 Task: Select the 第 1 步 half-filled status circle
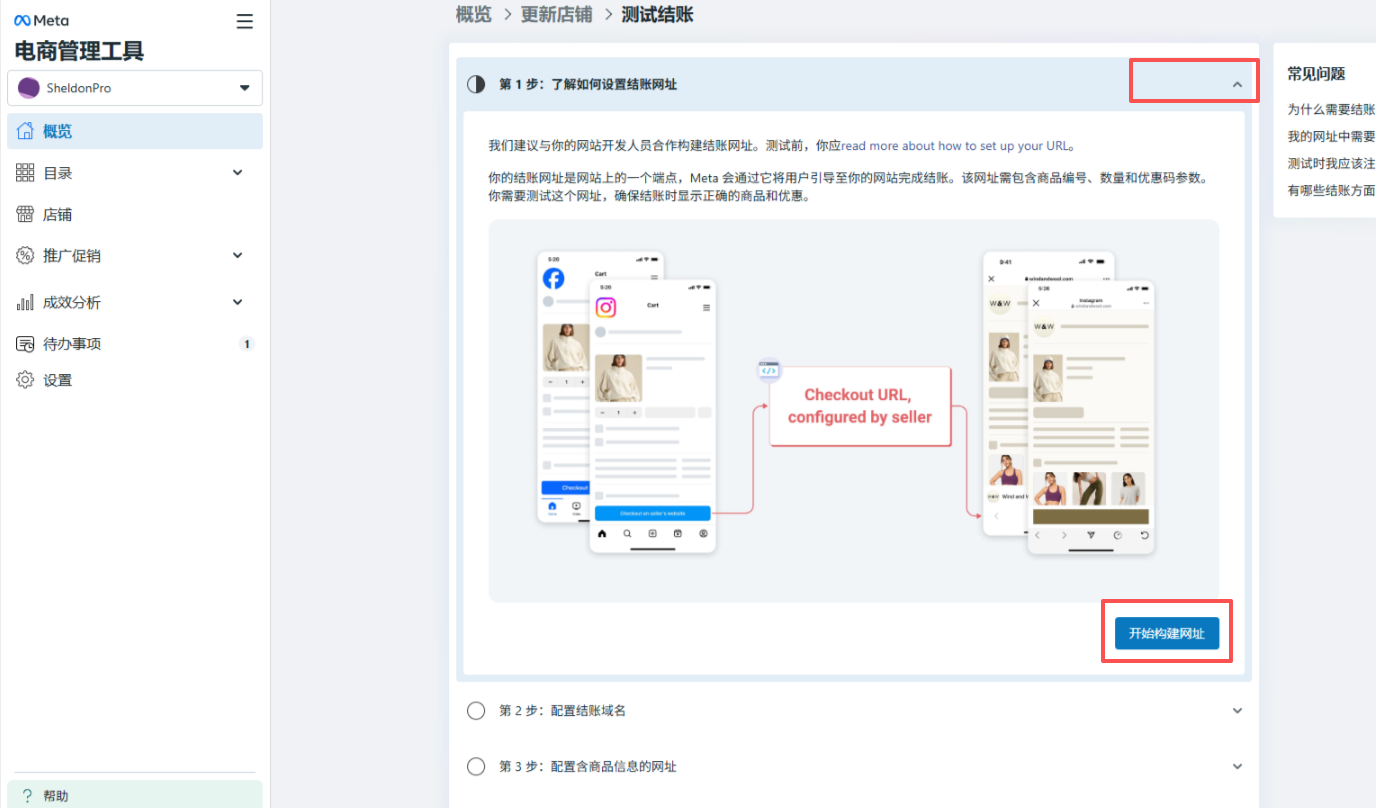(x=476, y=84)
